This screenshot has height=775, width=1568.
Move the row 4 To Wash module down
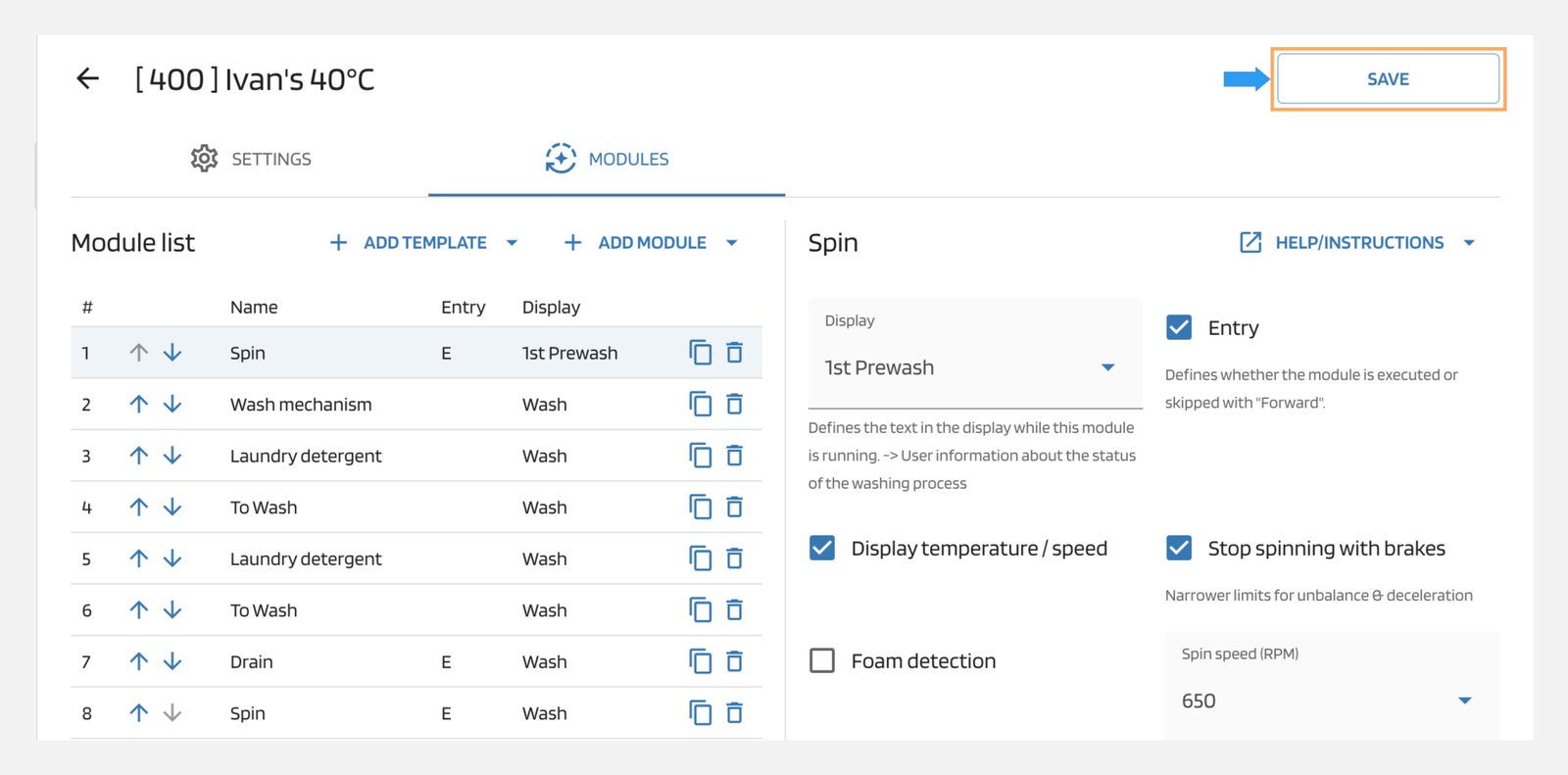coord(172,507)
